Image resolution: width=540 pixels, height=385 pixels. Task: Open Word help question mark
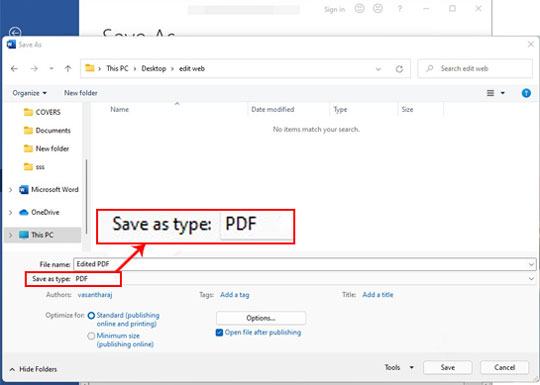pyautogui.click(x=399, y=9)
